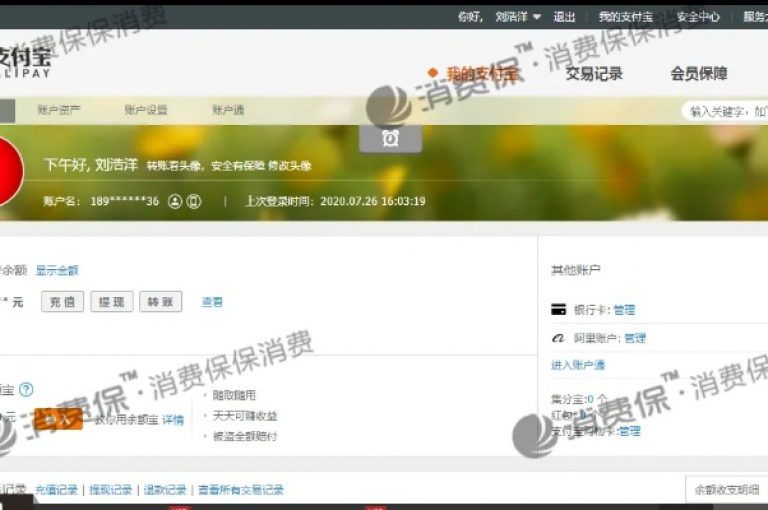Click 管理 next to 支付宝购物卡
768x510 pixels.
[x=630, y=431]
